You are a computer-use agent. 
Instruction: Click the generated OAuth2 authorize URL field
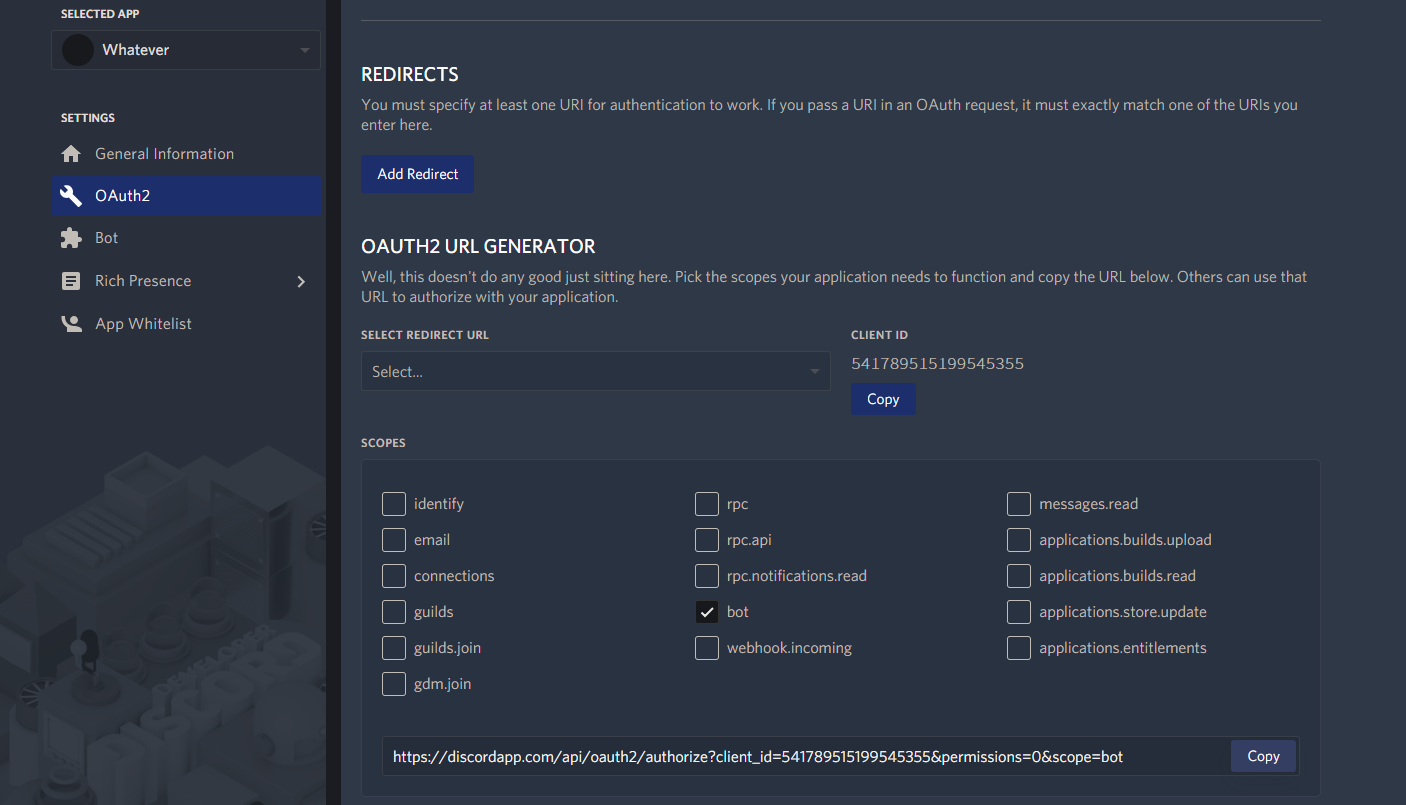(806, 756)
